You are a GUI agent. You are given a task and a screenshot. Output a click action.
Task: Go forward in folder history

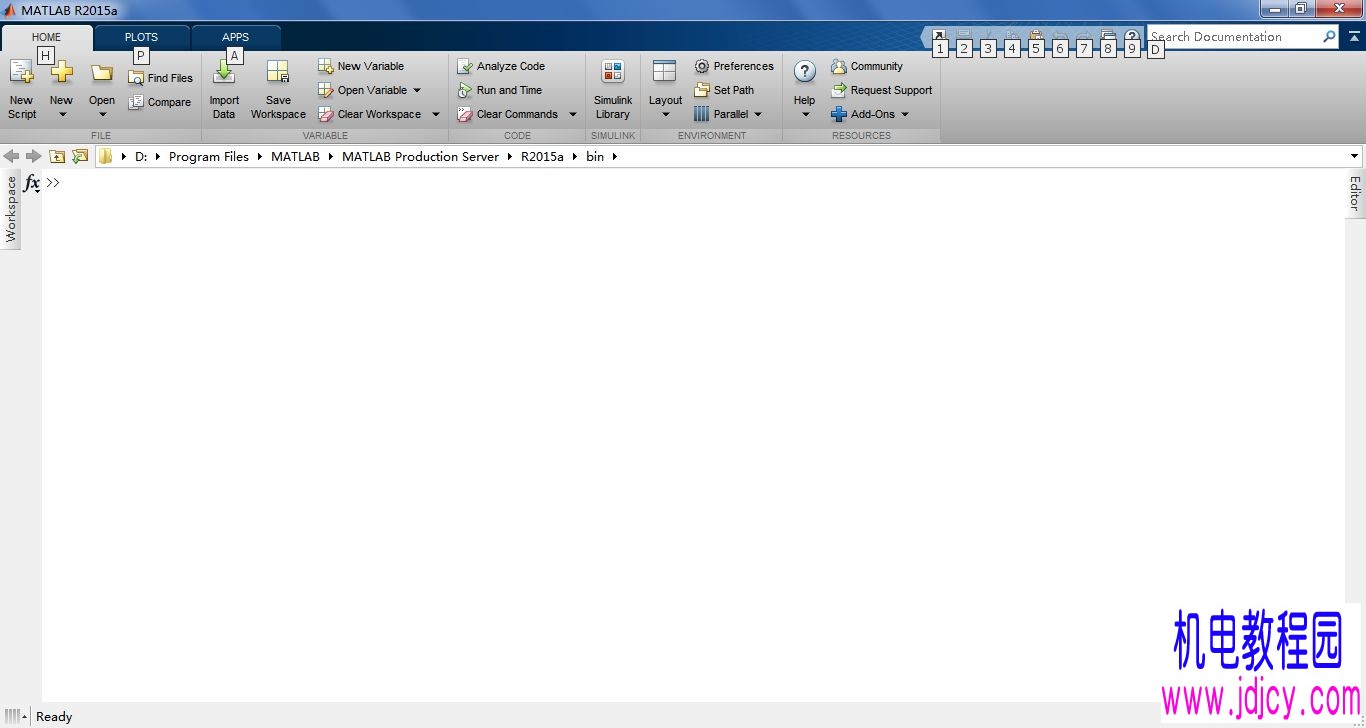[33, 156]
